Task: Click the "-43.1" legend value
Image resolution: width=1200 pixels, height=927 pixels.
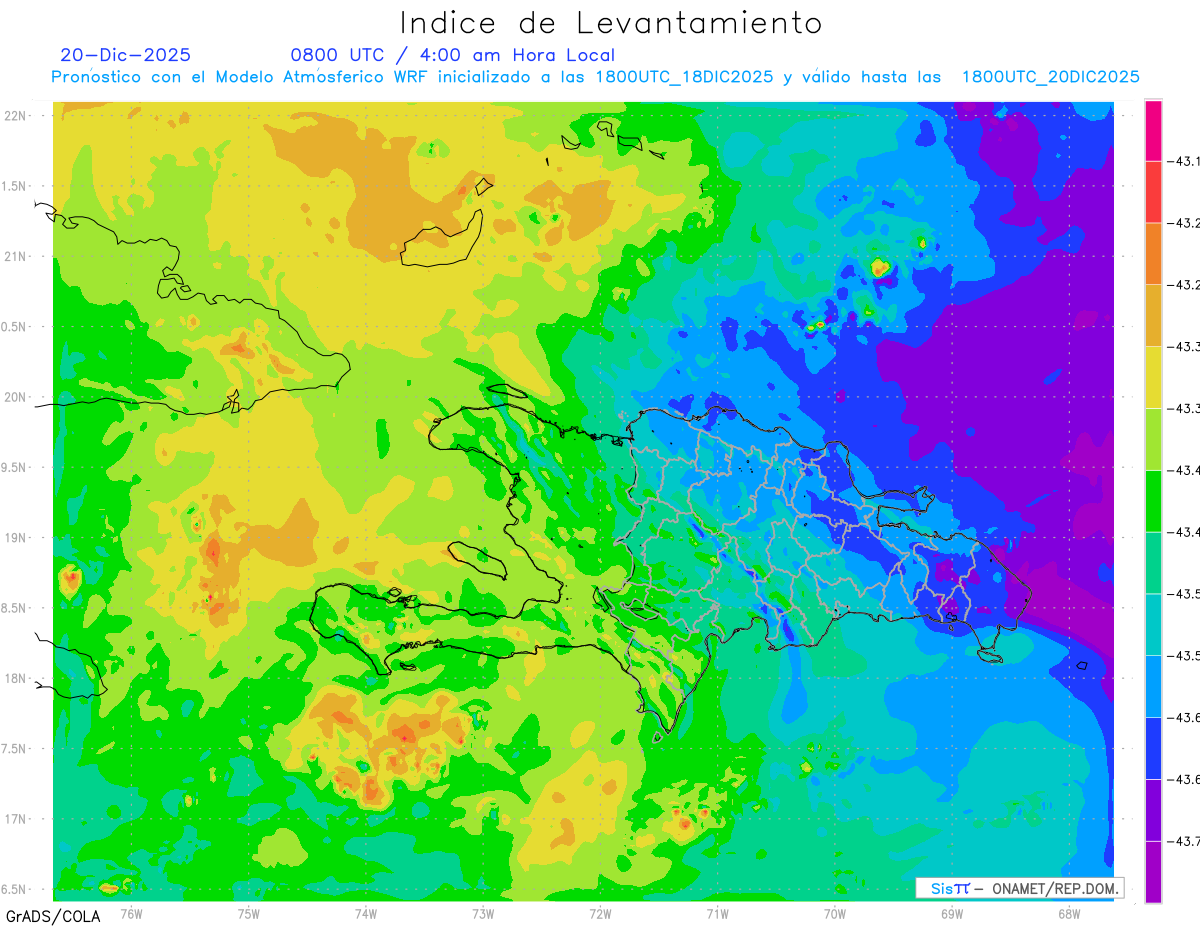Action: pos(1183,161)
